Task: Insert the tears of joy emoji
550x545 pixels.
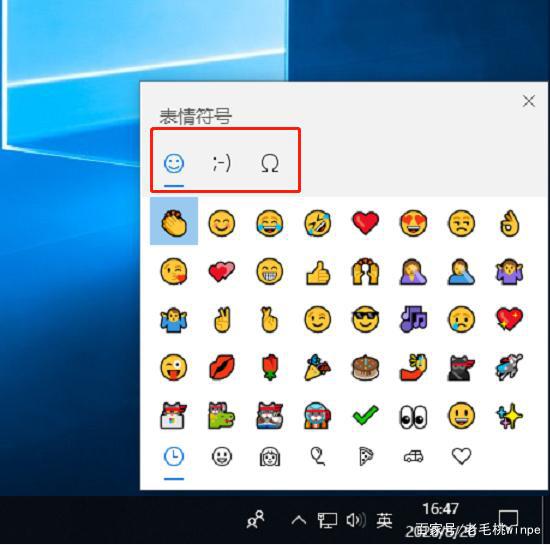Action: [x=270, y=223]
